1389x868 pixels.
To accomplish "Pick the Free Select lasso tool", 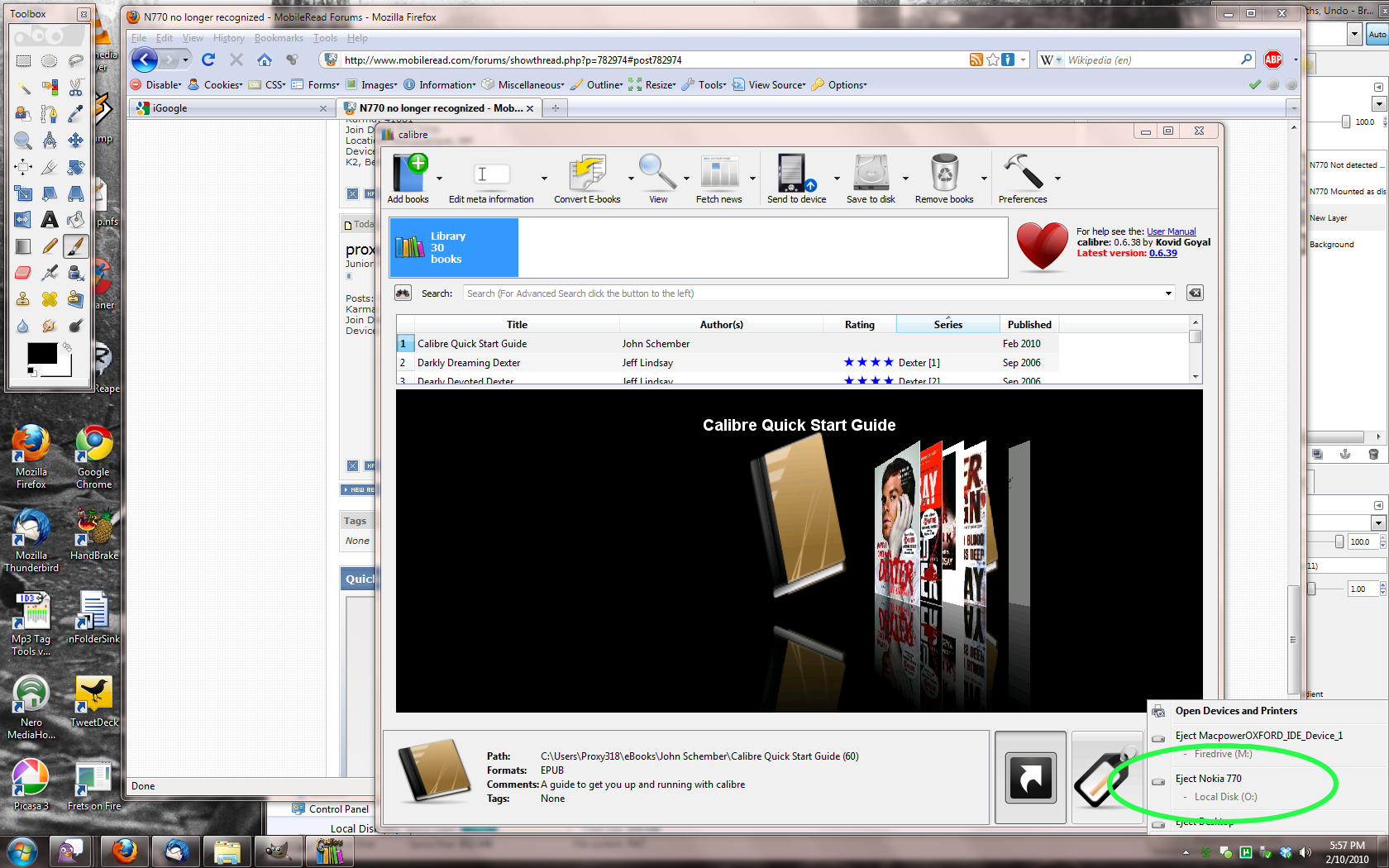I will point(76,60).
